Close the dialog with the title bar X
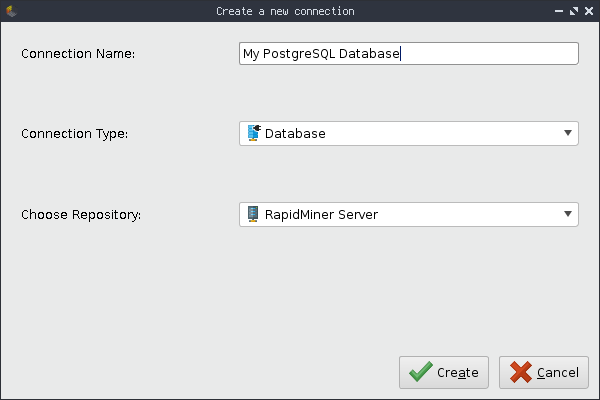The width and height of the screenshot is (600, 400). (x=588, y=11)
